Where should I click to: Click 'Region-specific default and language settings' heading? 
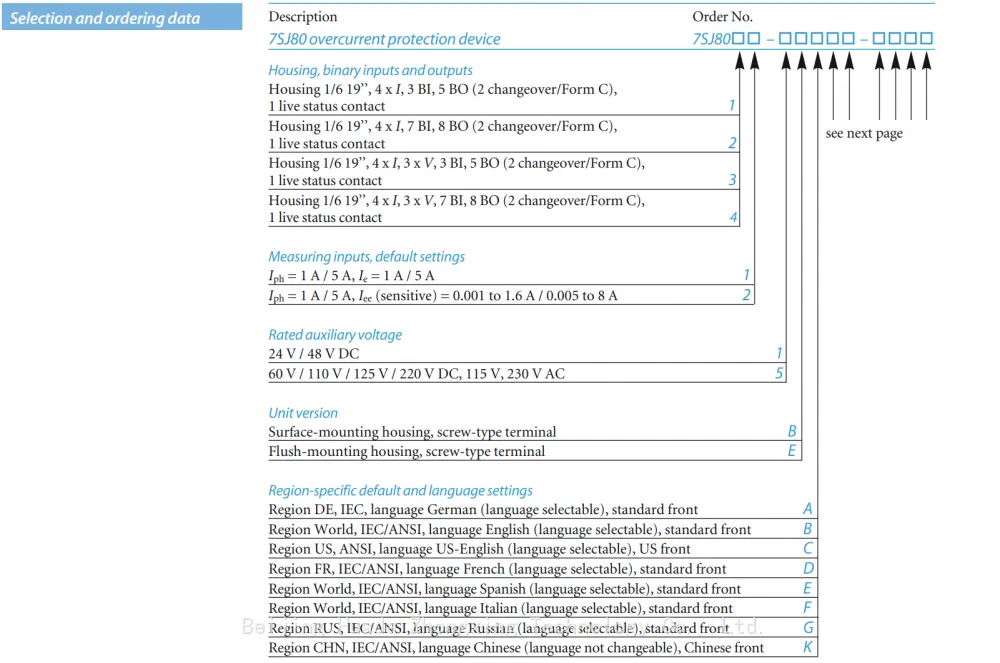(400, 490)
